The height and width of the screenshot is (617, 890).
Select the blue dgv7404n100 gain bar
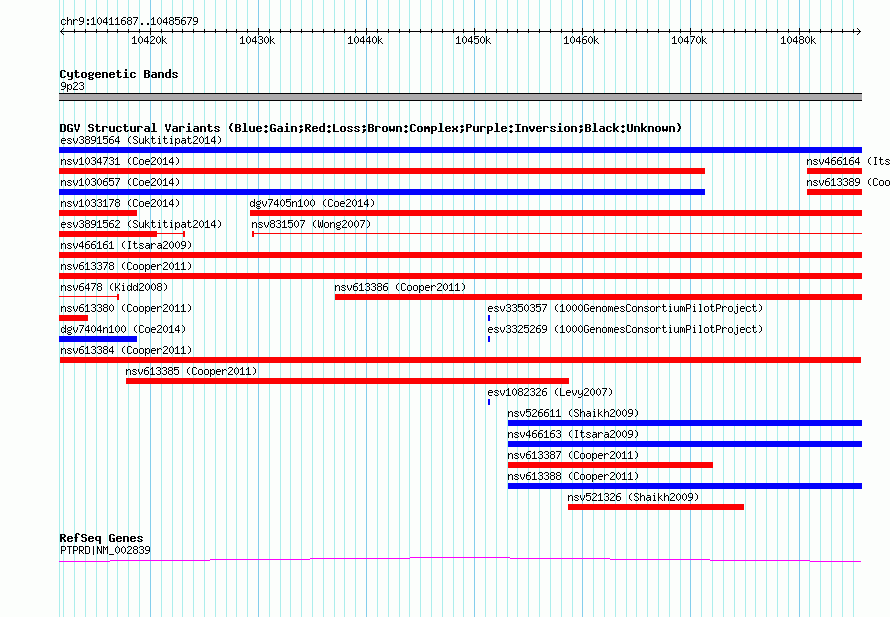(x=98, y=339)
